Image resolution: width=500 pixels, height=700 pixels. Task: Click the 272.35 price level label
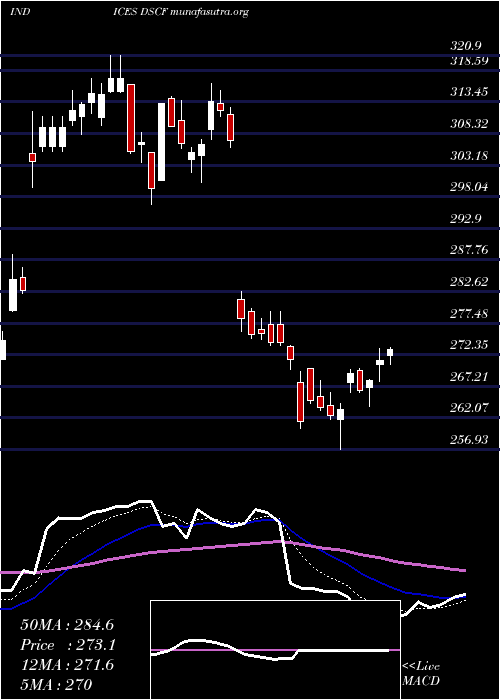point(469,345)
